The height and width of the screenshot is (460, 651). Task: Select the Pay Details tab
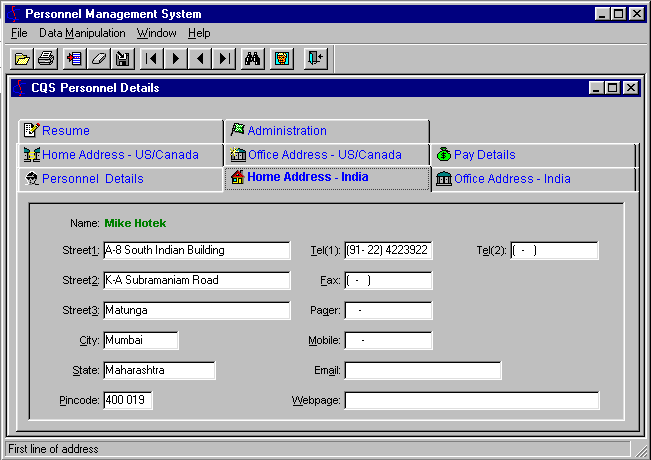484,155
